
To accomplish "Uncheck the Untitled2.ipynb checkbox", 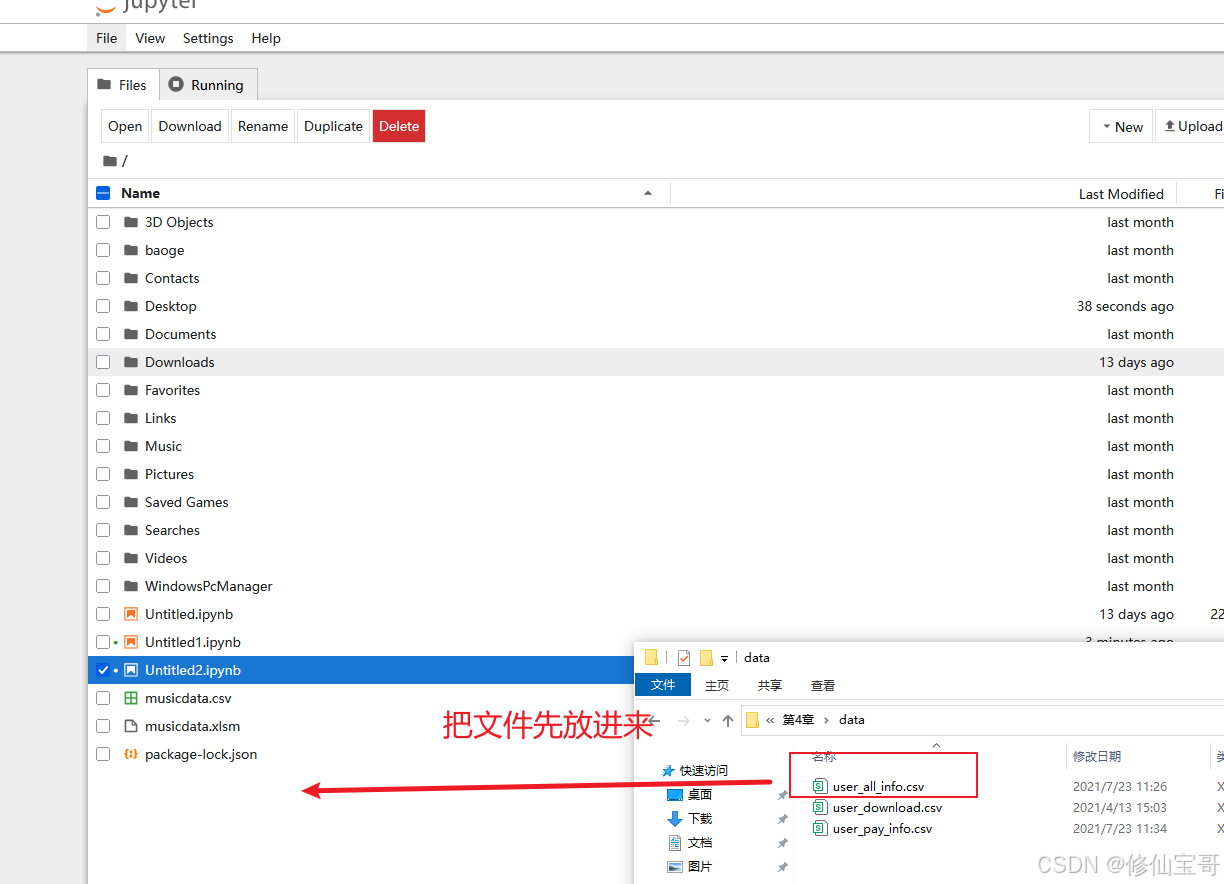I will point(102,670).
